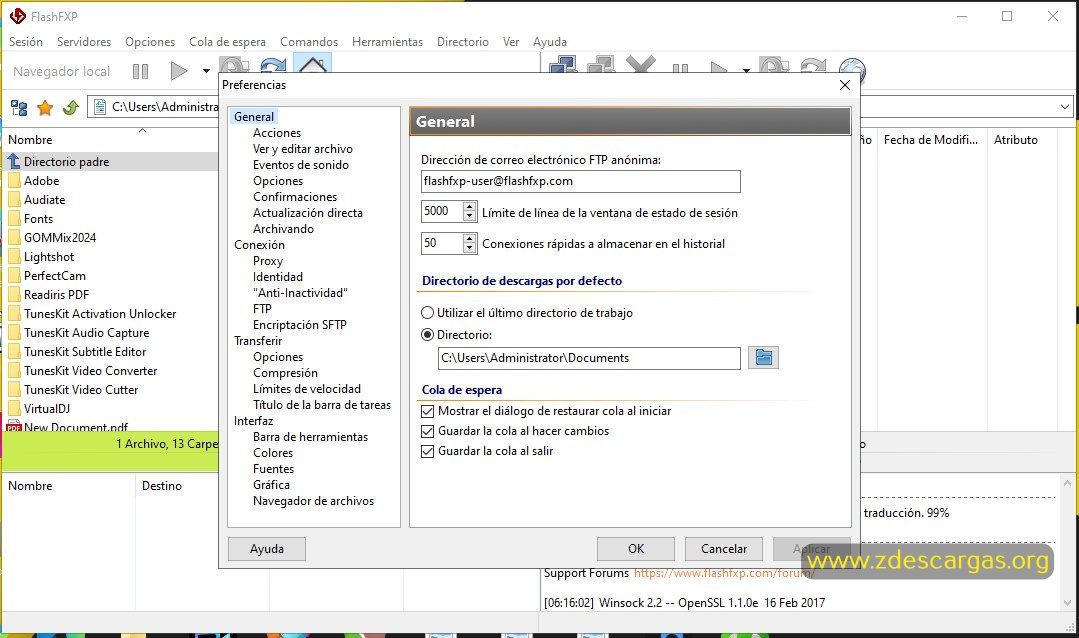Screen dimensions: 1079x638
Task: Click the document icon in the local path box
Action: 100,107
